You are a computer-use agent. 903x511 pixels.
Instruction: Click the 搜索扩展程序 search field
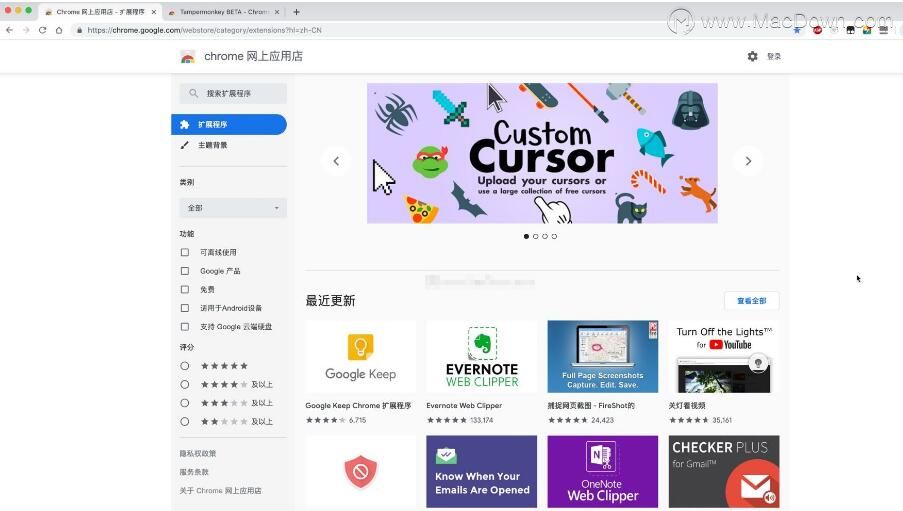233,93
